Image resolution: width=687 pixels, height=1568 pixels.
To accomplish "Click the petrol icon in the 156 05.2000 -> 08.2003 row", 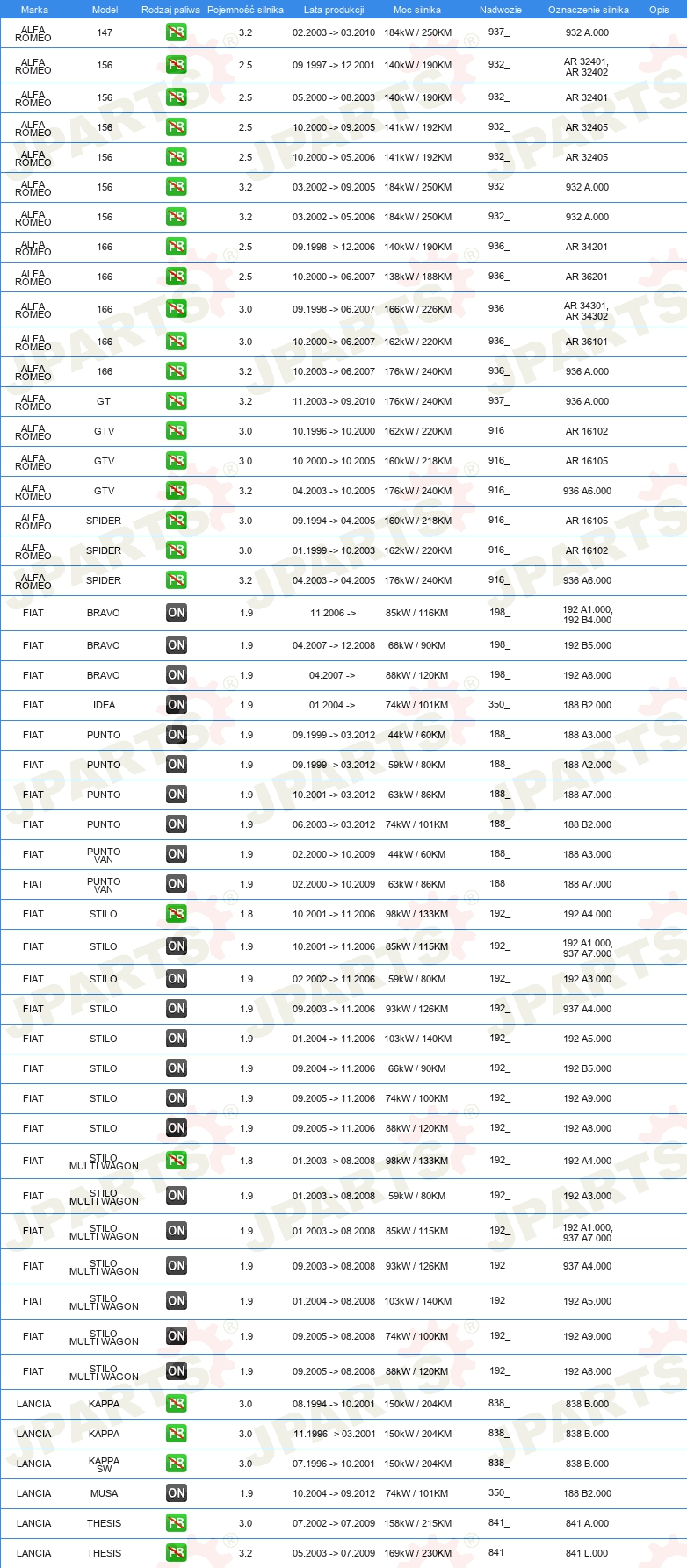I will 177,97.
